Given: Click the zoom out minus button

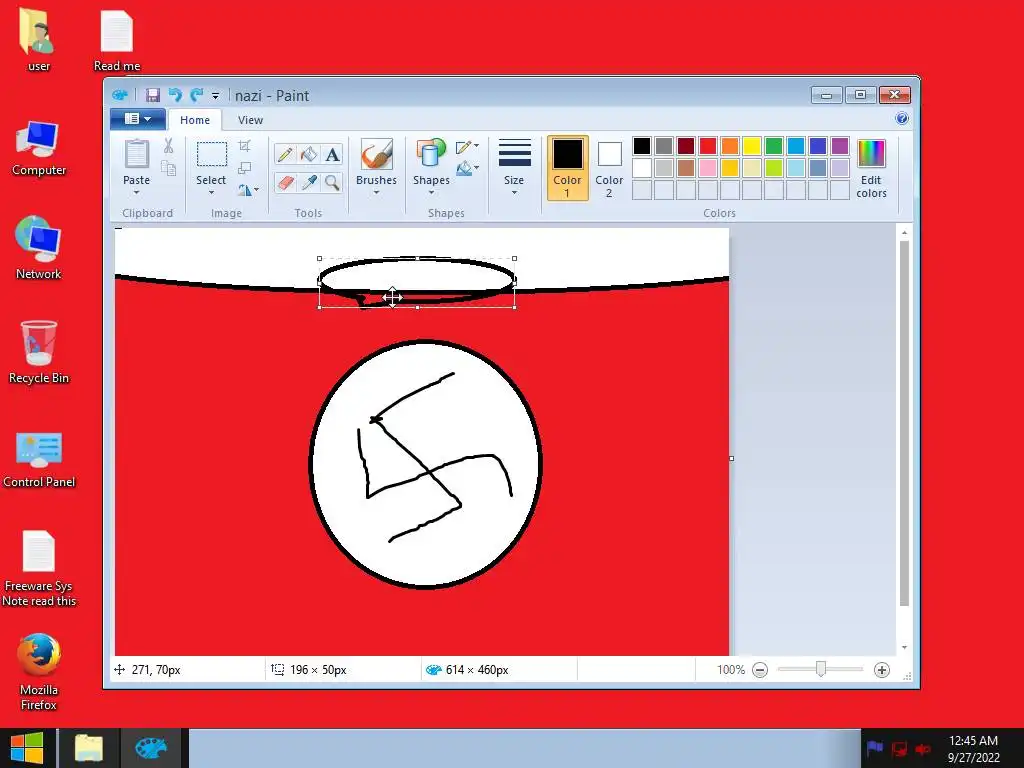Looking at the screenshot, I should click(760, 670).
